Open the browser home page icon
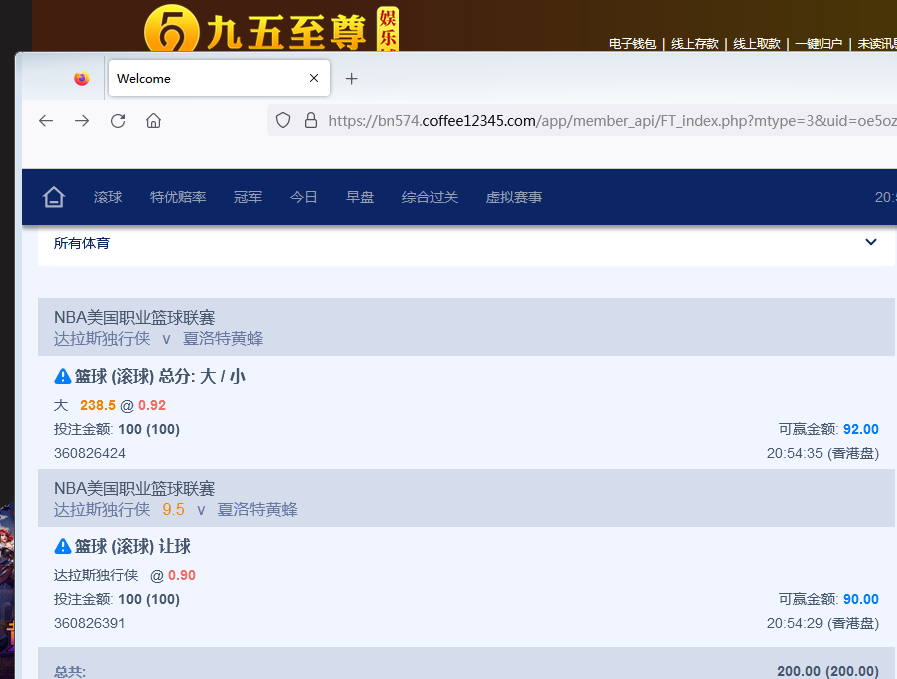The image size is (897, 679). 153,121
